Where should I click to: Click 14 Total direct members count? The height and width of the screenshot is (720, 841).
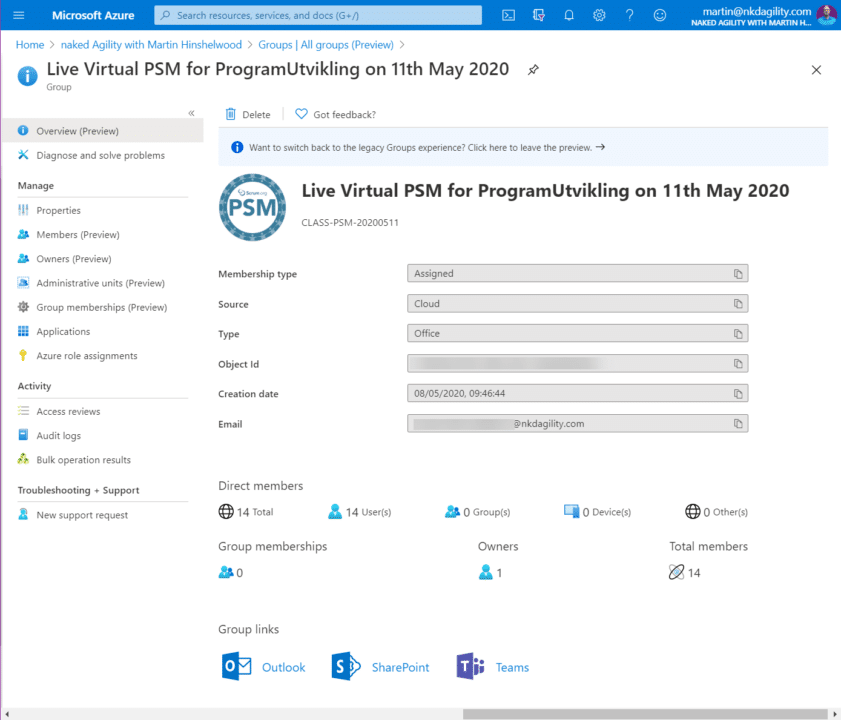coord(246,512)
